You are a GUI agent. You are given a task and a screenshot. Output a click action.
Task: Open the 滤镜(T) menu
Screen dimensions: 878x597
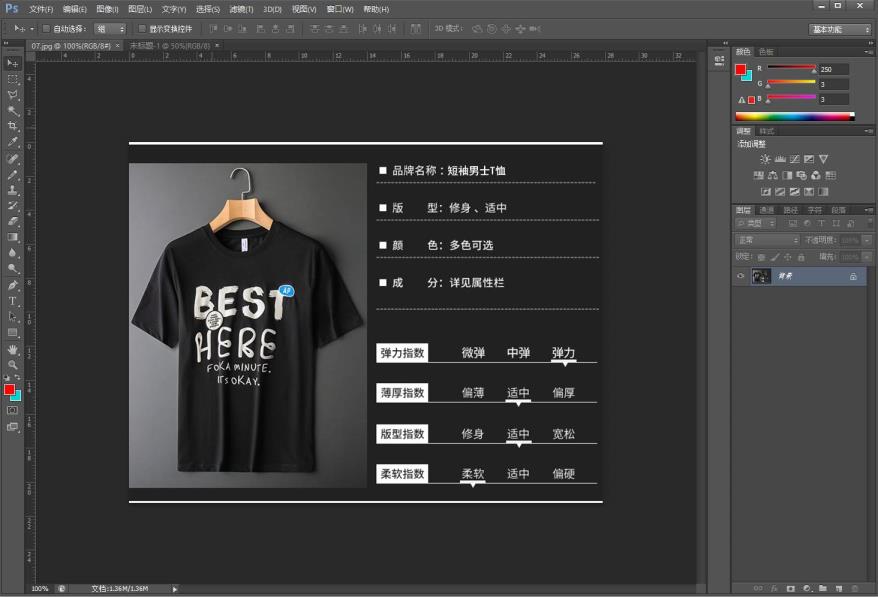coord(241,10)
